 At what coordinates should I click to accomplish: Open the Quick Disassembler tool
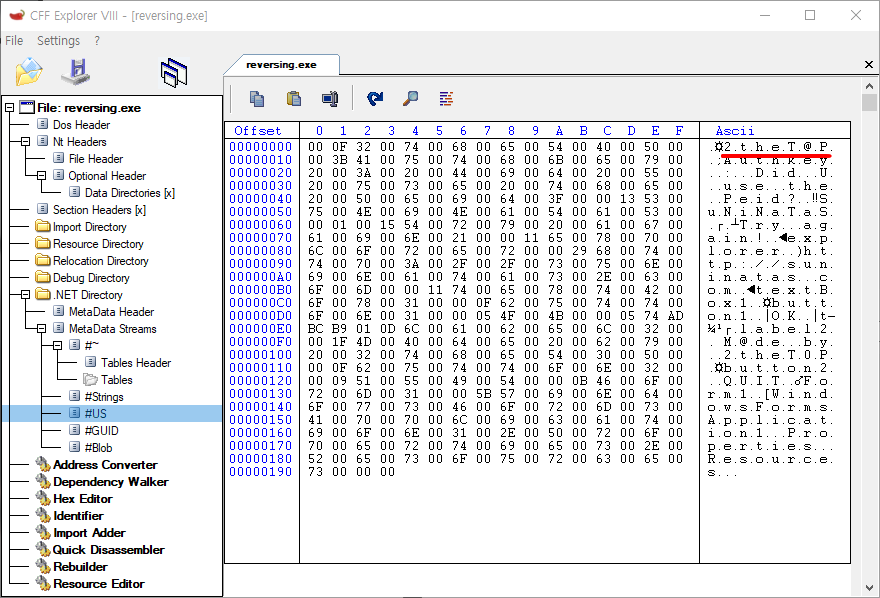point(108,549)
